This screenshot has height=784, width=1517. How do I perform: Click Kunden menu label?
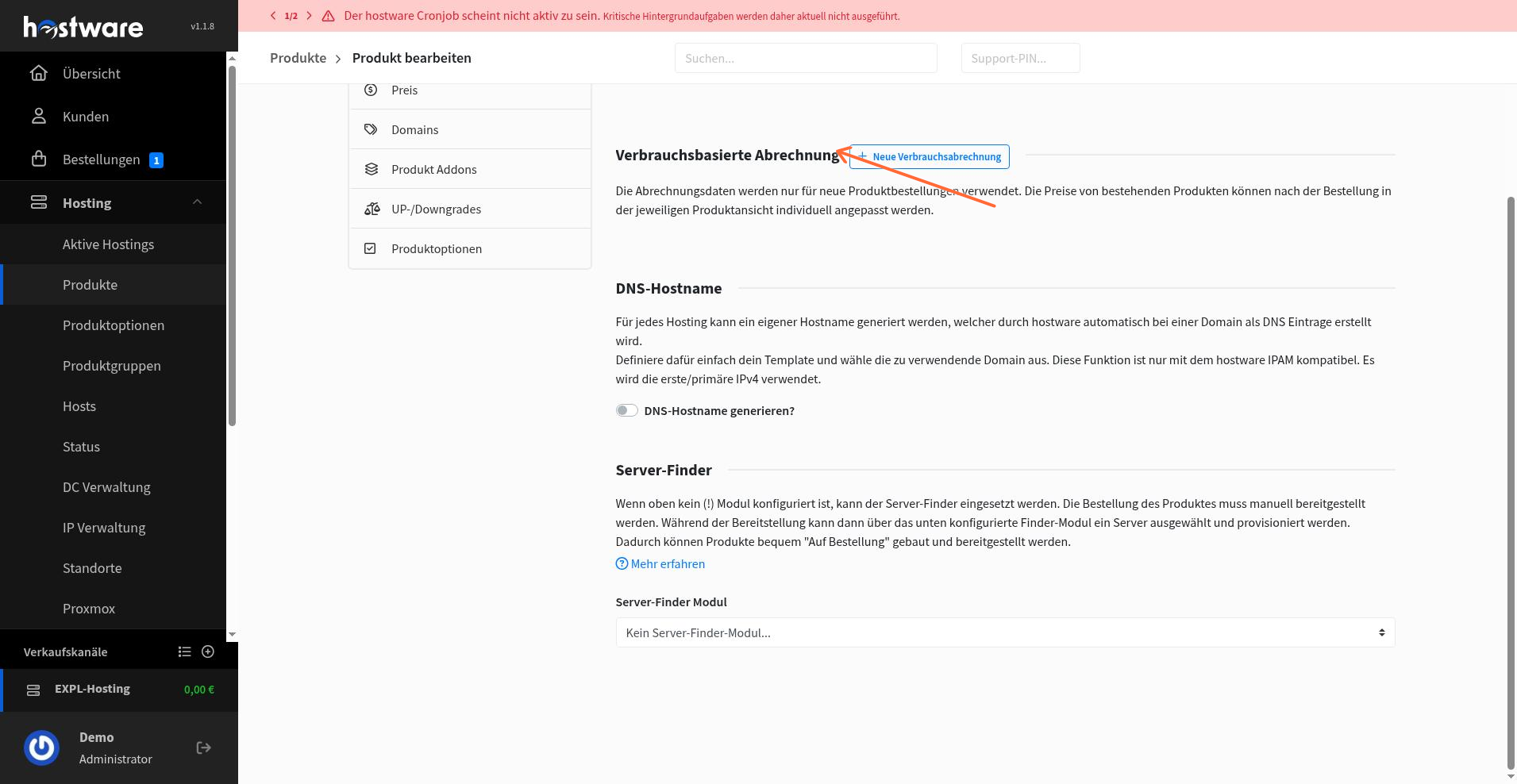86,117
